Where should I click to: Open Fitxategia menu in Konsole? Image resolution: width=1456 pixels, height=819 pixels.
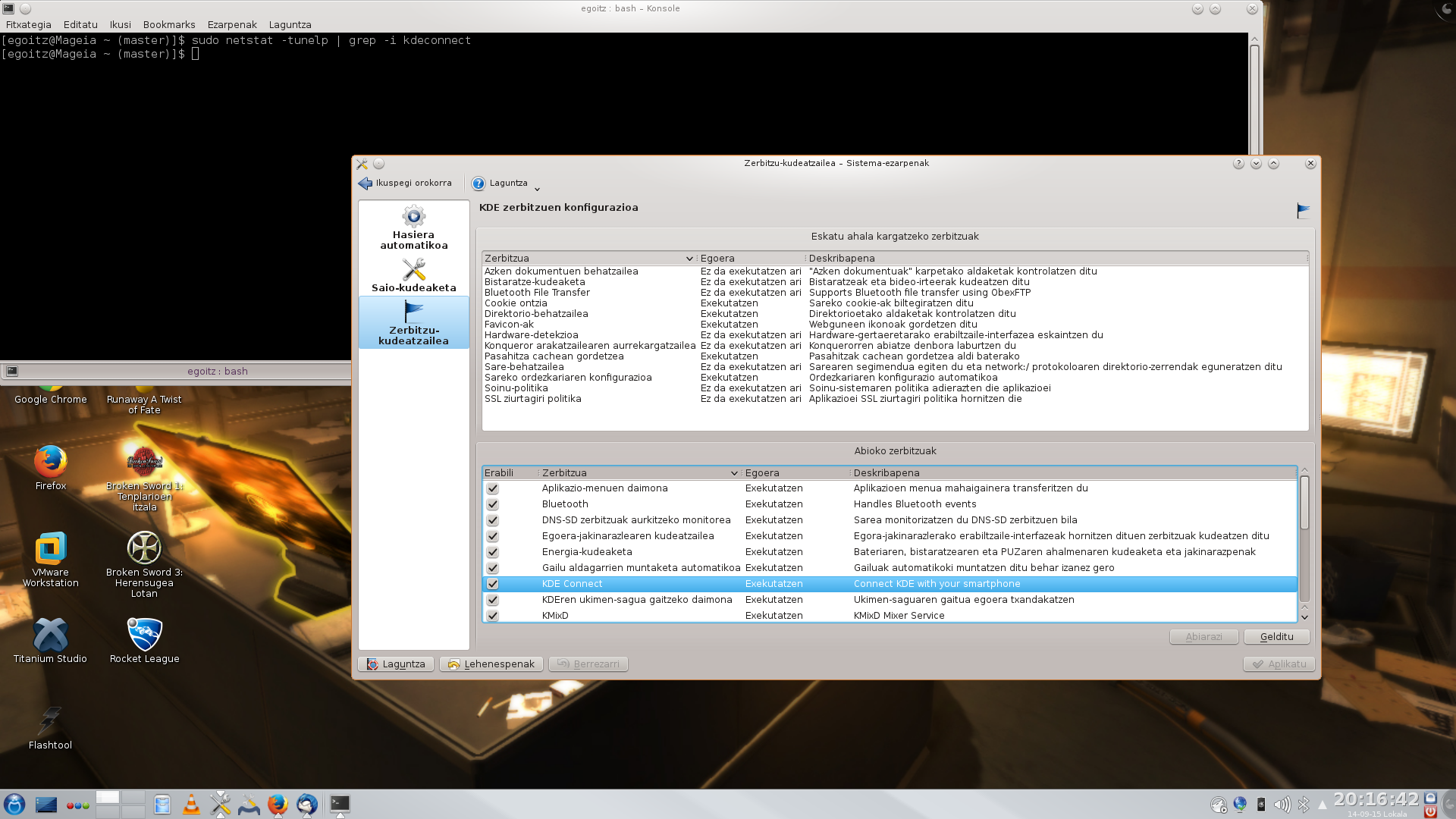[x=29, y=24]
